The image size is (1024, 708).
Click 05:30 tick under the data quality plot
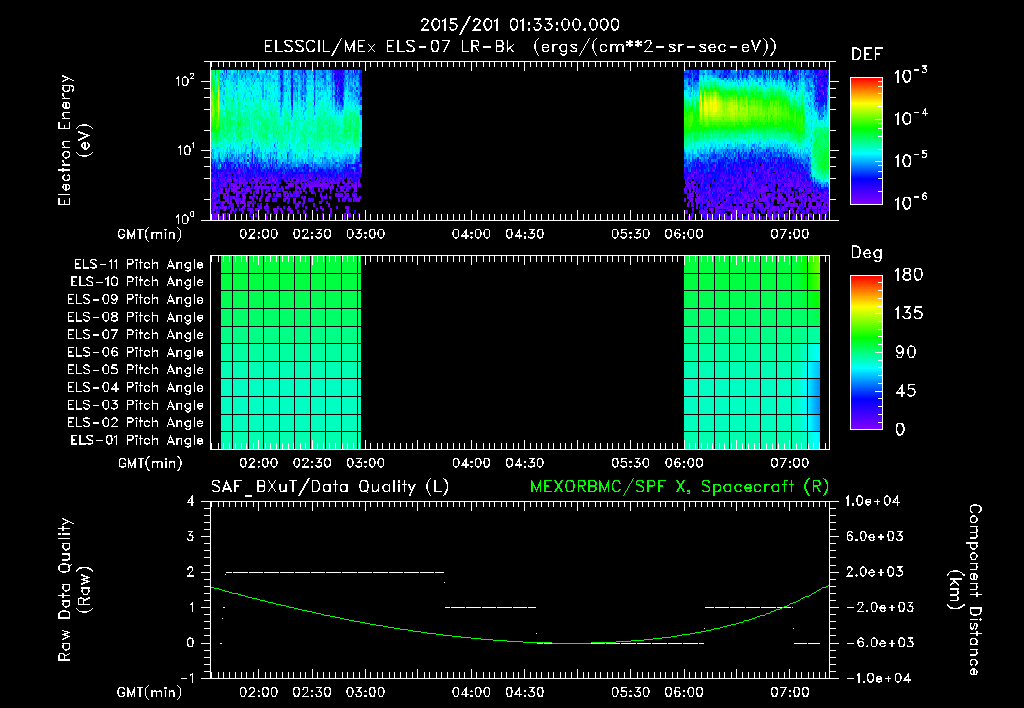(630, 692)
